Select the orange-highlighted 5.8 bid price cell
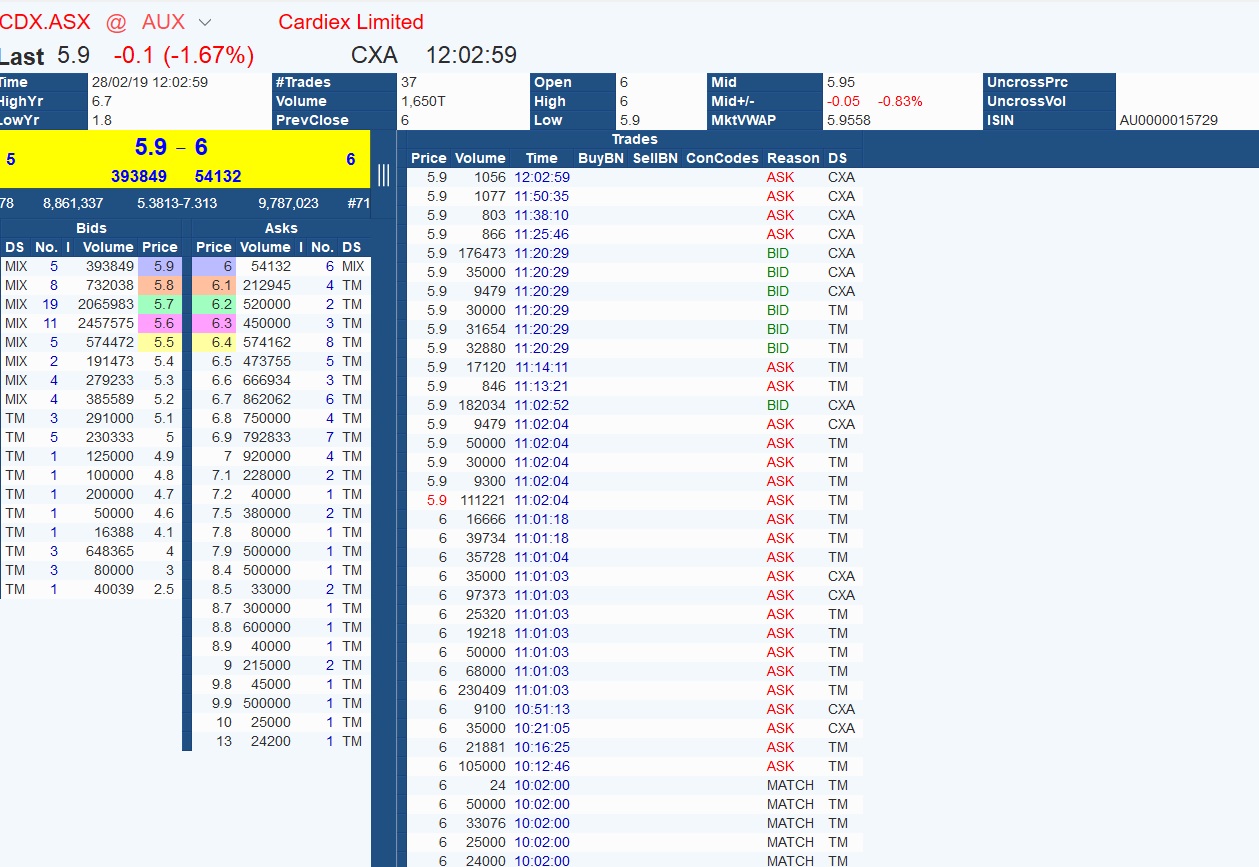The width and height of the screenshot is (1259, 867). pyautogui.click(x=160, y=286)
